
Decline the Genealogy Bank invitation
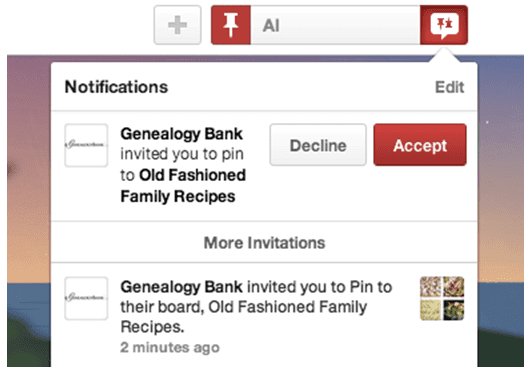pyautogui.click(x=318, y=145)
